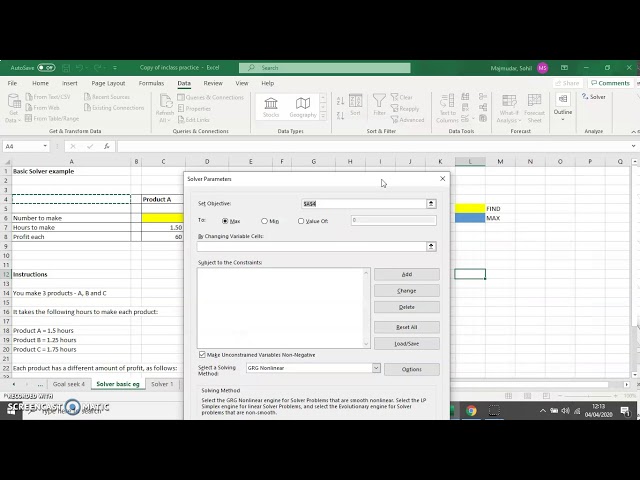Expand the Name Box dropdown
The width and height of the screenshot is (640, 480).
(x=45, y=146)
